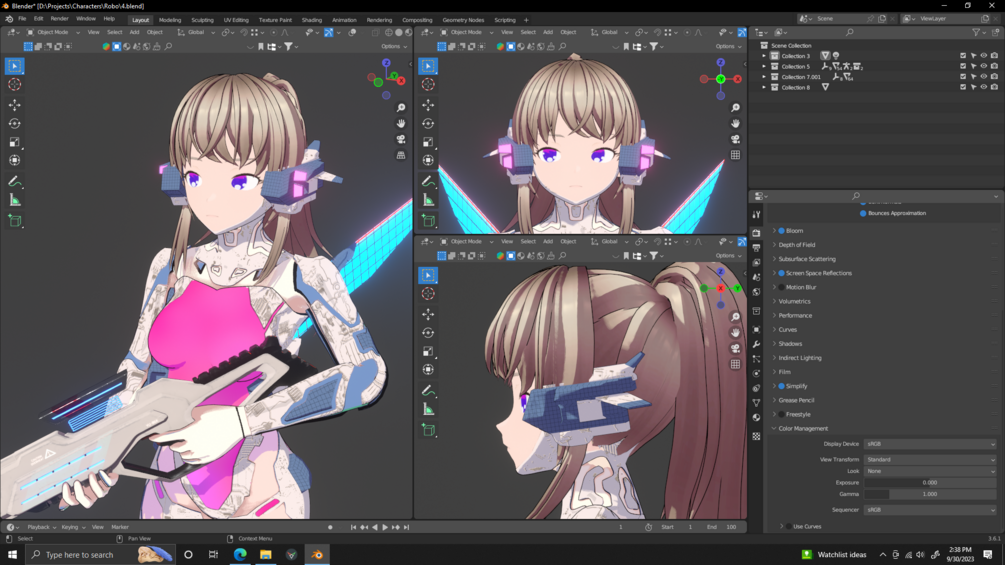Screen dimensions: 1005x565
Task: Open the Output properties tab icon
Action: (x=756, y=248)
